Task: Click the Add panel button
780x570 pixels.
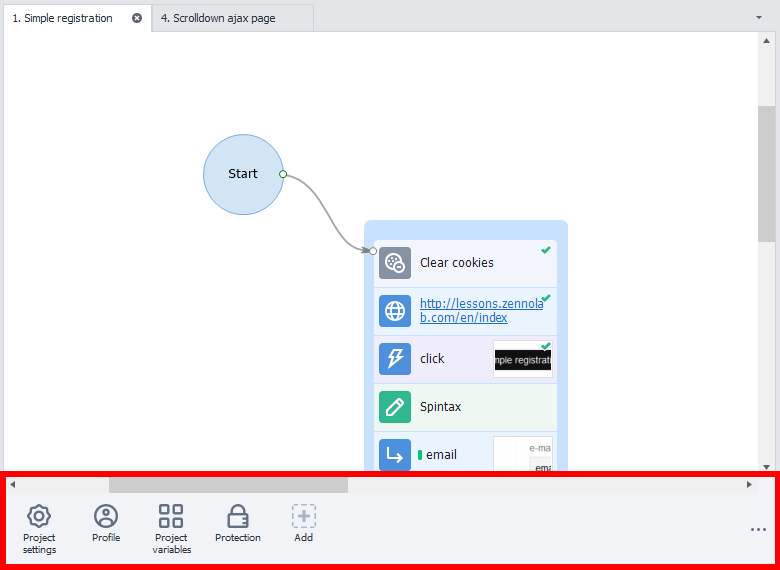Action: 304,524
